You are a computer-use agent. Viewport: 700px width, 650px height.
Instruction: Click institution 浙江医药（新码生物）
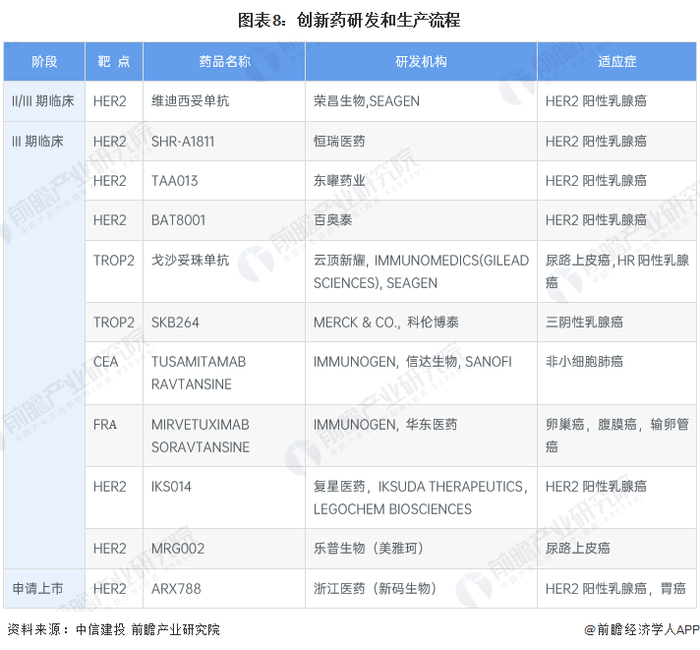click(x=375, y=589)
